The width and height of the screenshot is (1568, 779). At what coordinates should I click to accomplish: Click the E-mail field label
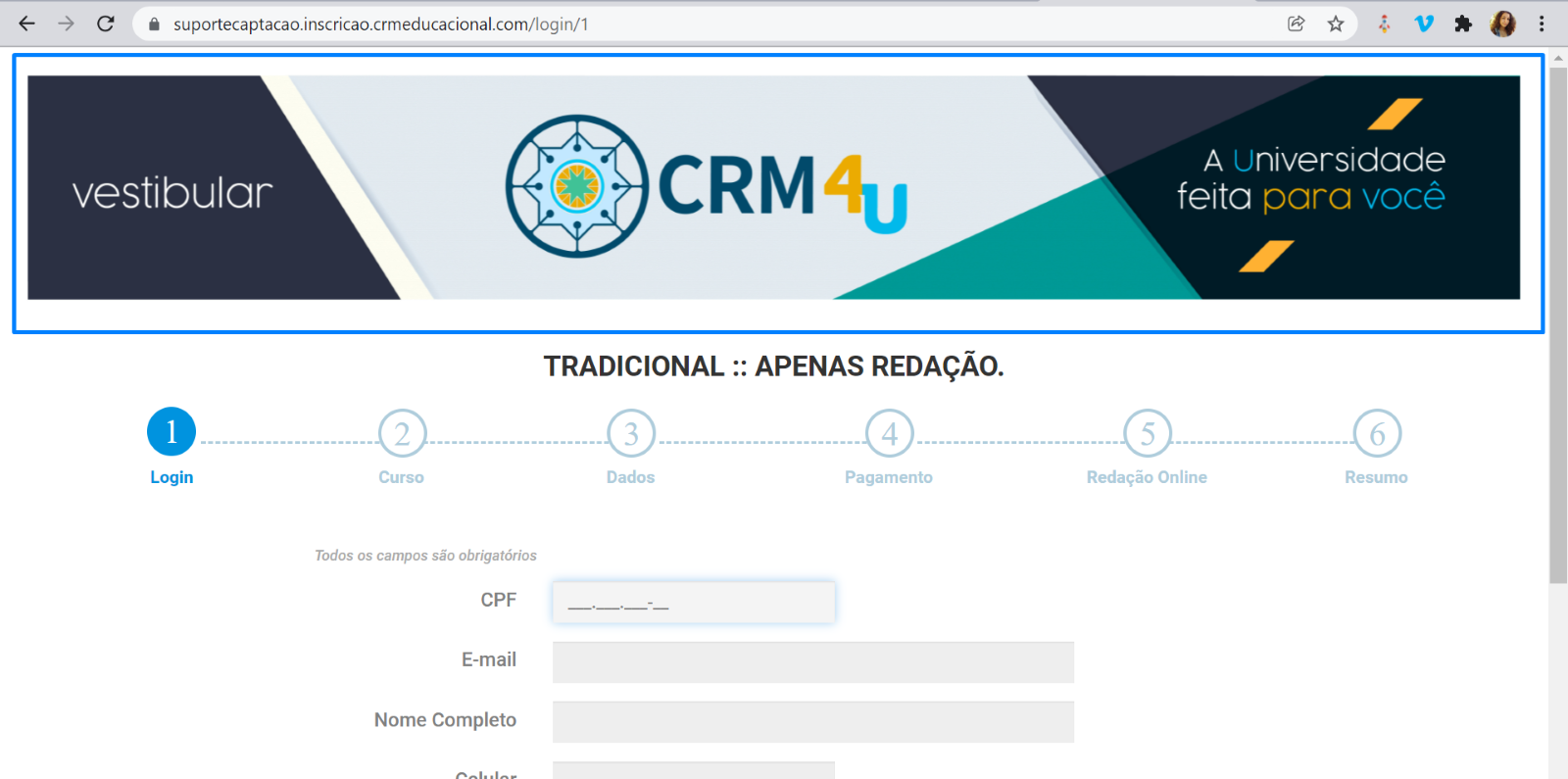(x=489, y=659)
